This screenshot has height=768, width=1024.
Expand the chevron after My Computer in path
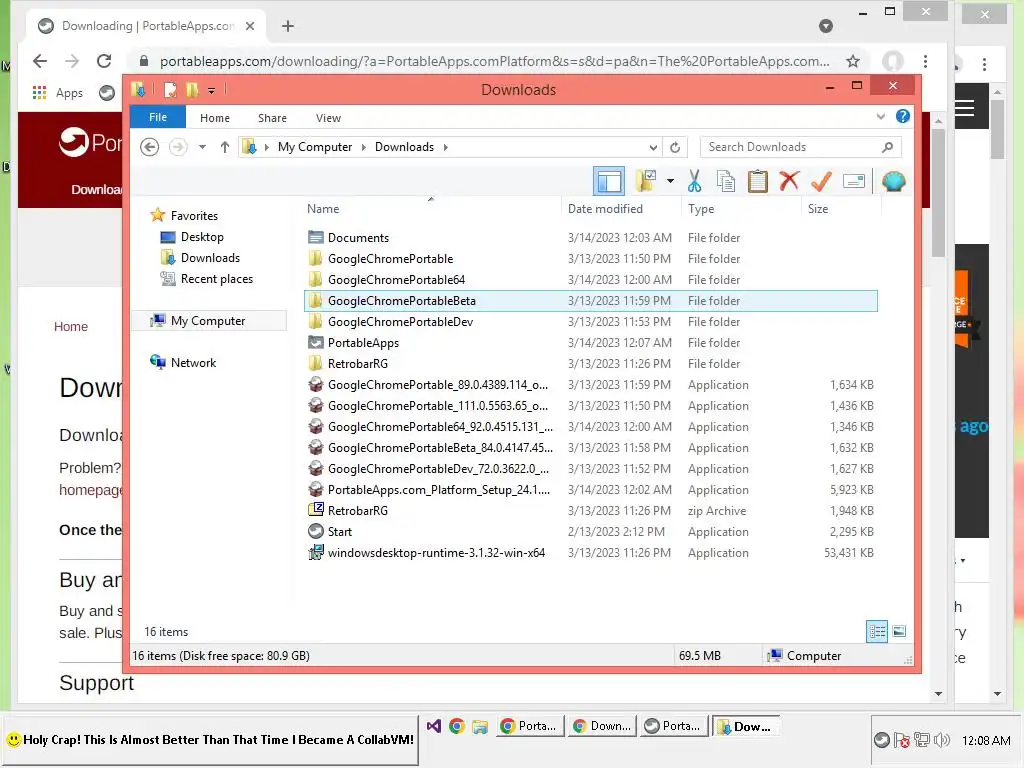(x=364, y=147)
